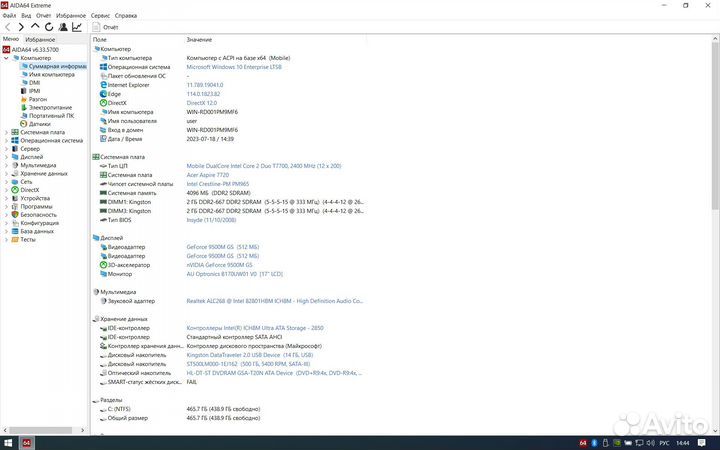Click the Конфигурация icon in the tree
The image size is (720, 450).
[15, 223]
